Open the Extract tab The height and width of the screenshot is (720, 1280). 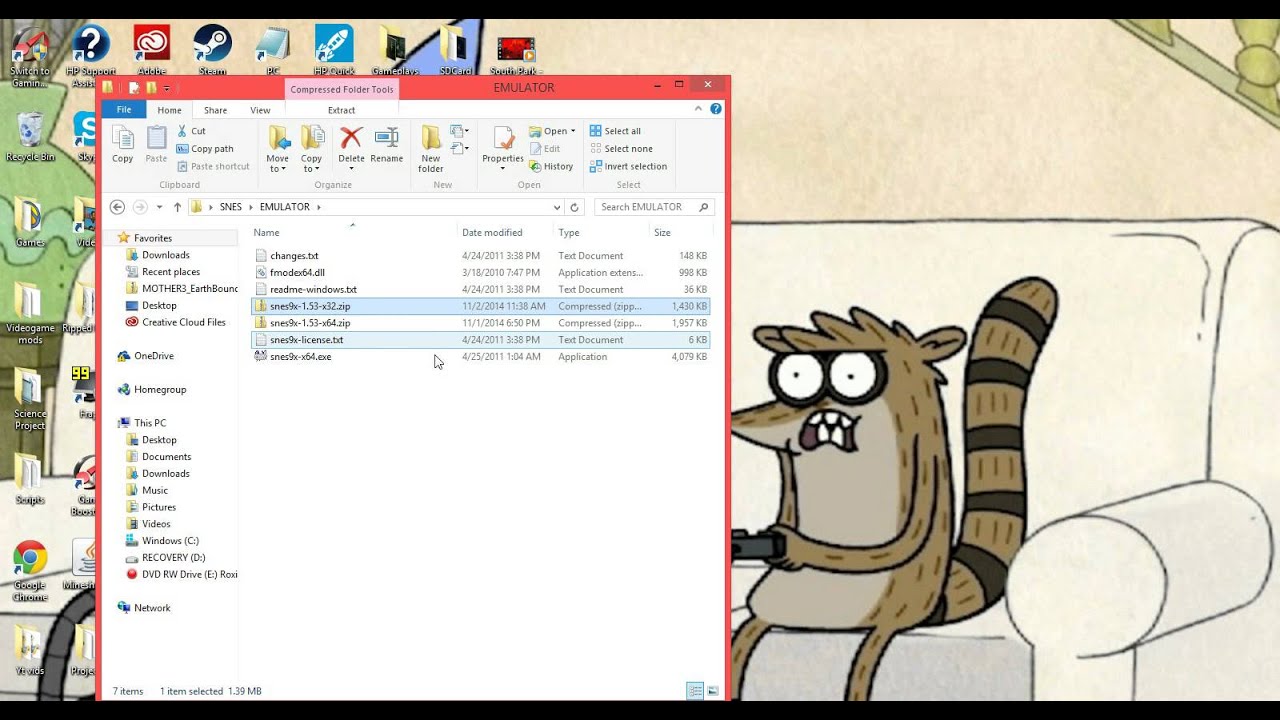[342, 110]
